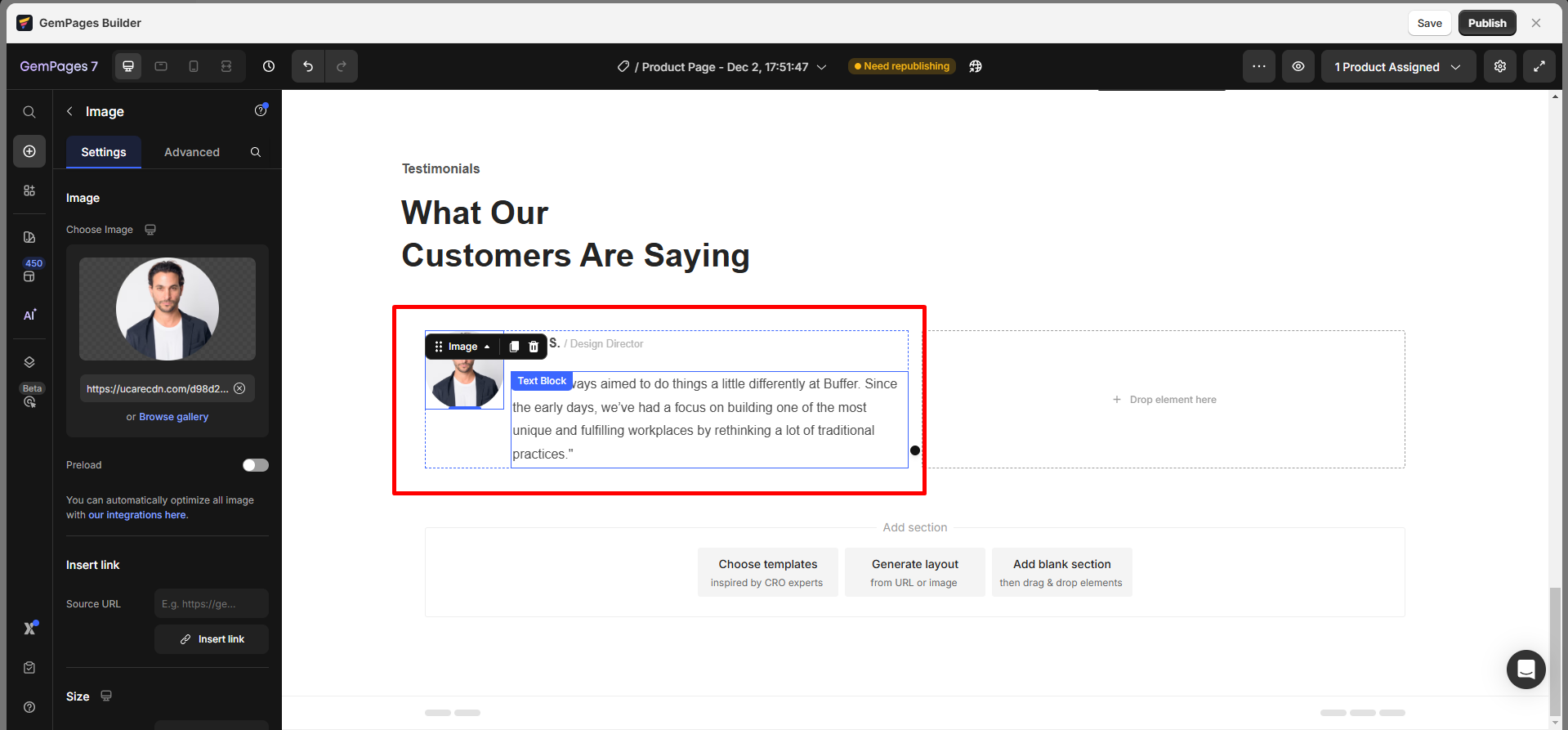Click the add element plus icon in sidebar
The width and height of the screenshot is (1568, 730).
pos(29,151)
